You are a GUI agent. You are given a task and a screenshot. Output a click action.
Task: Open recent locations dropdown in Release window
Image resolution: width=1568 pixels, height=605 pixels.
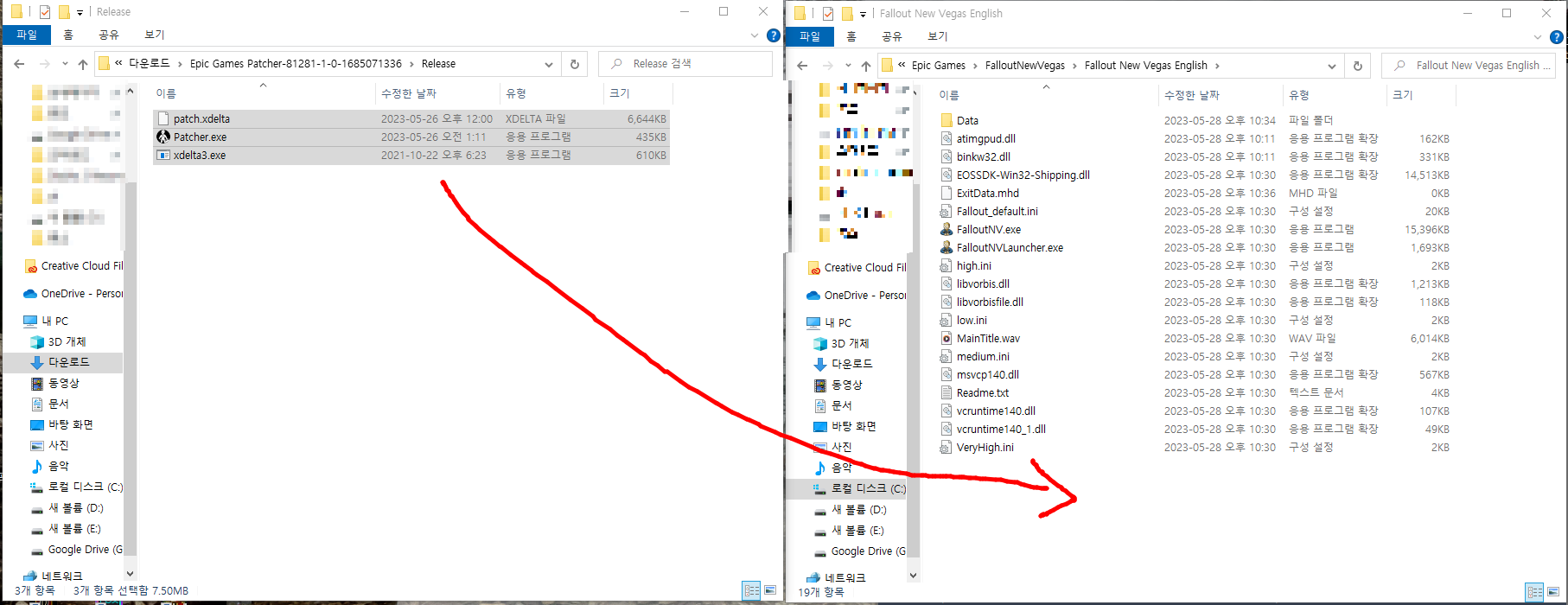click(x=65, y=64)
